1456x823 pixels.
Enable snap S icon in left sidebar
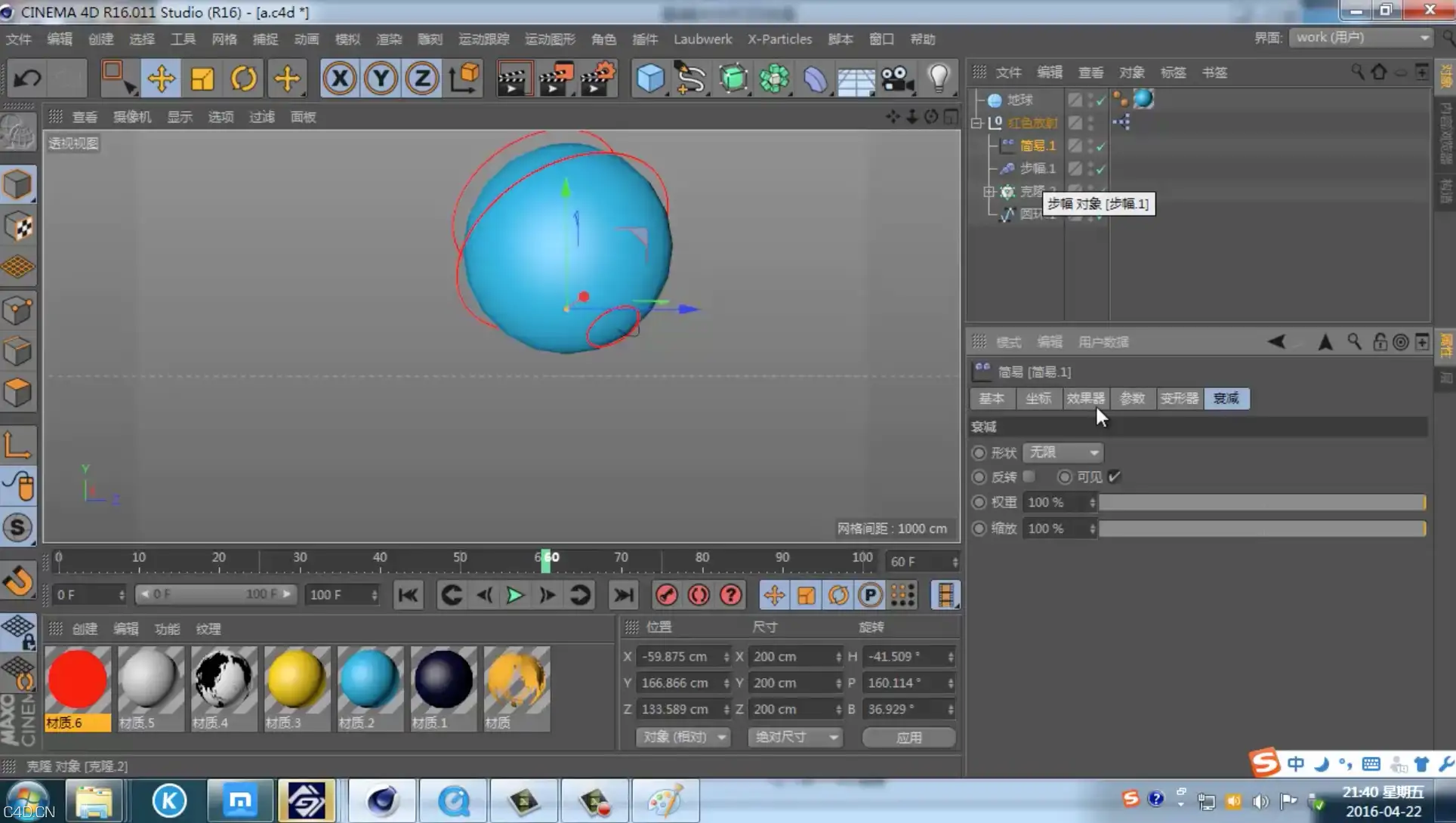point(18,527)
